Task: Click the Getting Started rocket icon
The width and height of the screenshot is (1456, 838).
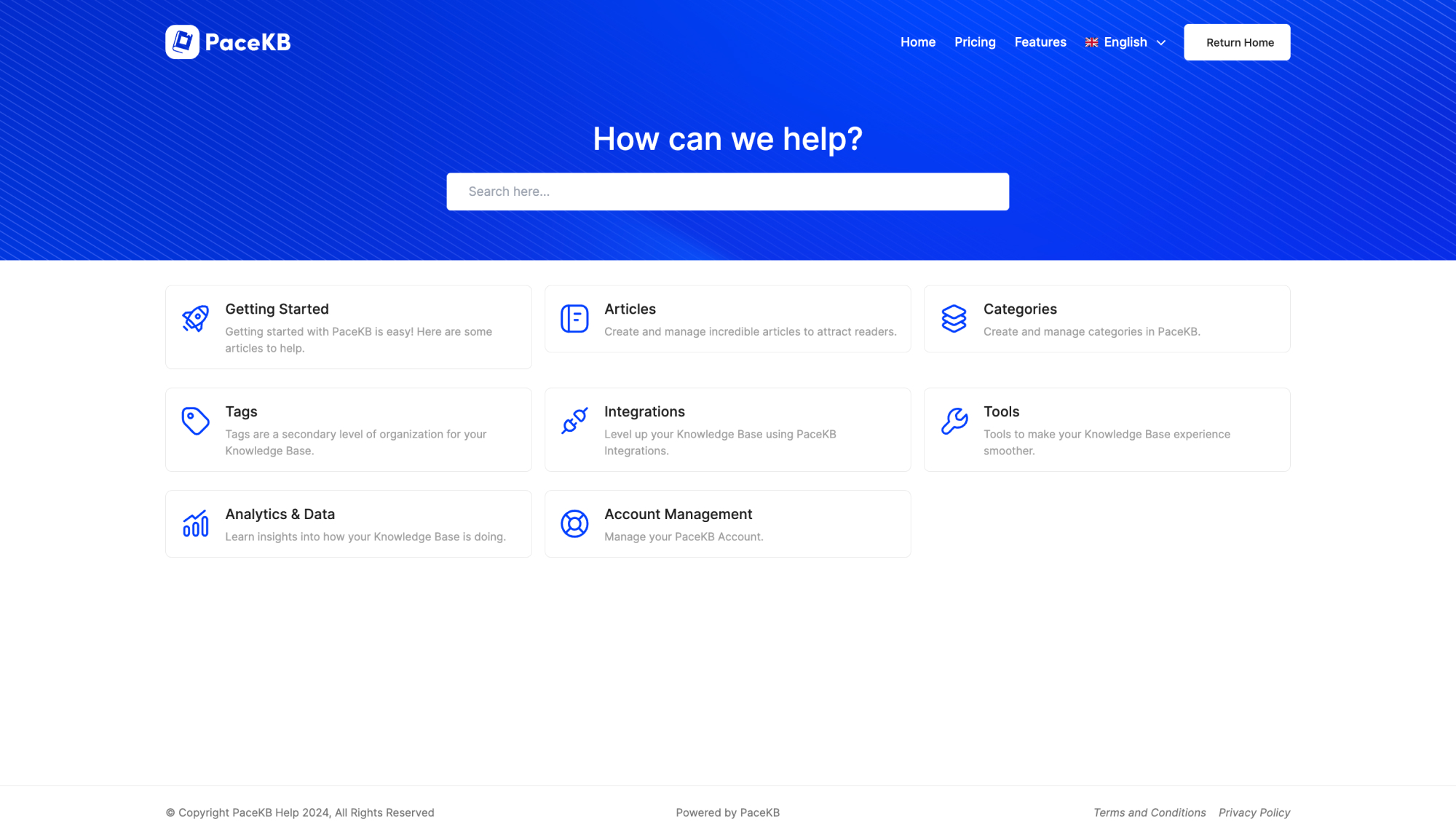Action: click(x=195, y=317)
